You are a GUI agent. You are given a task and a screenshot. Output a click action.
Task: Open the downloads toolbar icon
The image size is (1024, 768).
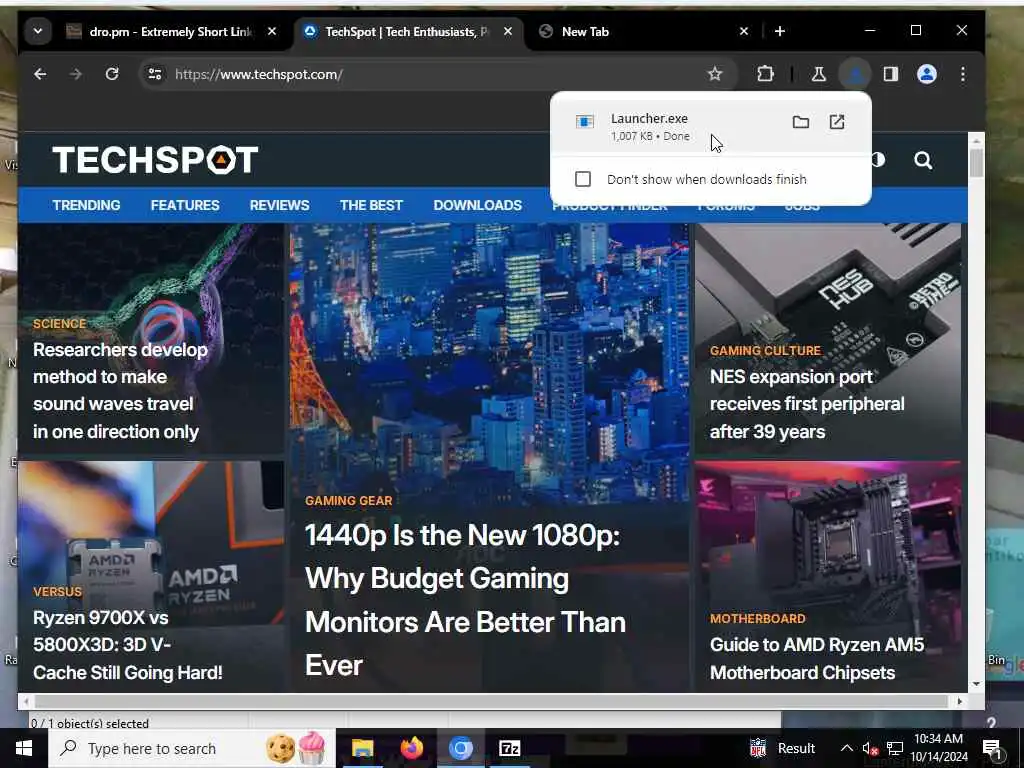[855, 74]
